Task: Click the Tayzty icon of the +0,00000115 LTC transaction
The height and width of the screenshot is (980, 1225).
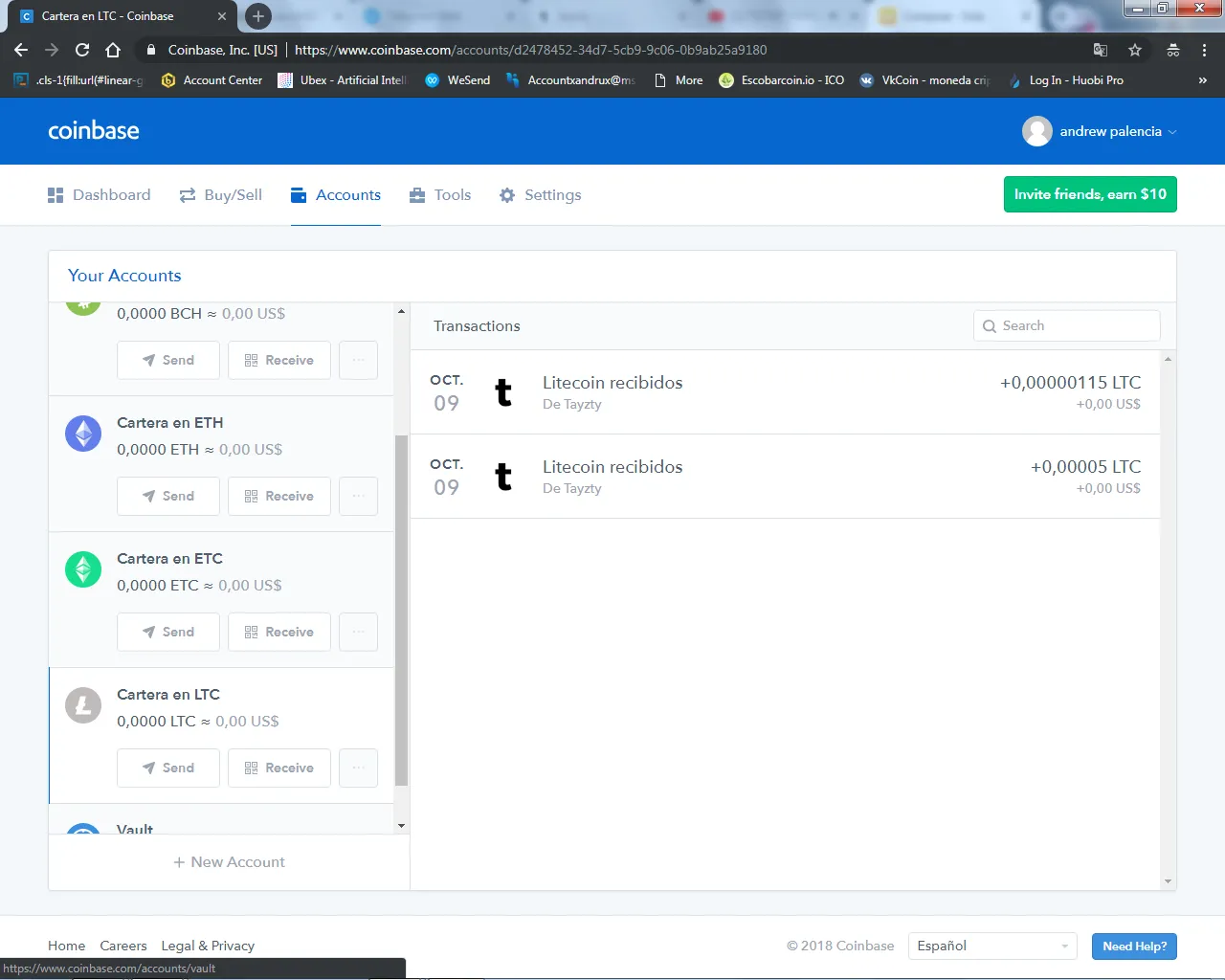Action: [x=503, y=392]
